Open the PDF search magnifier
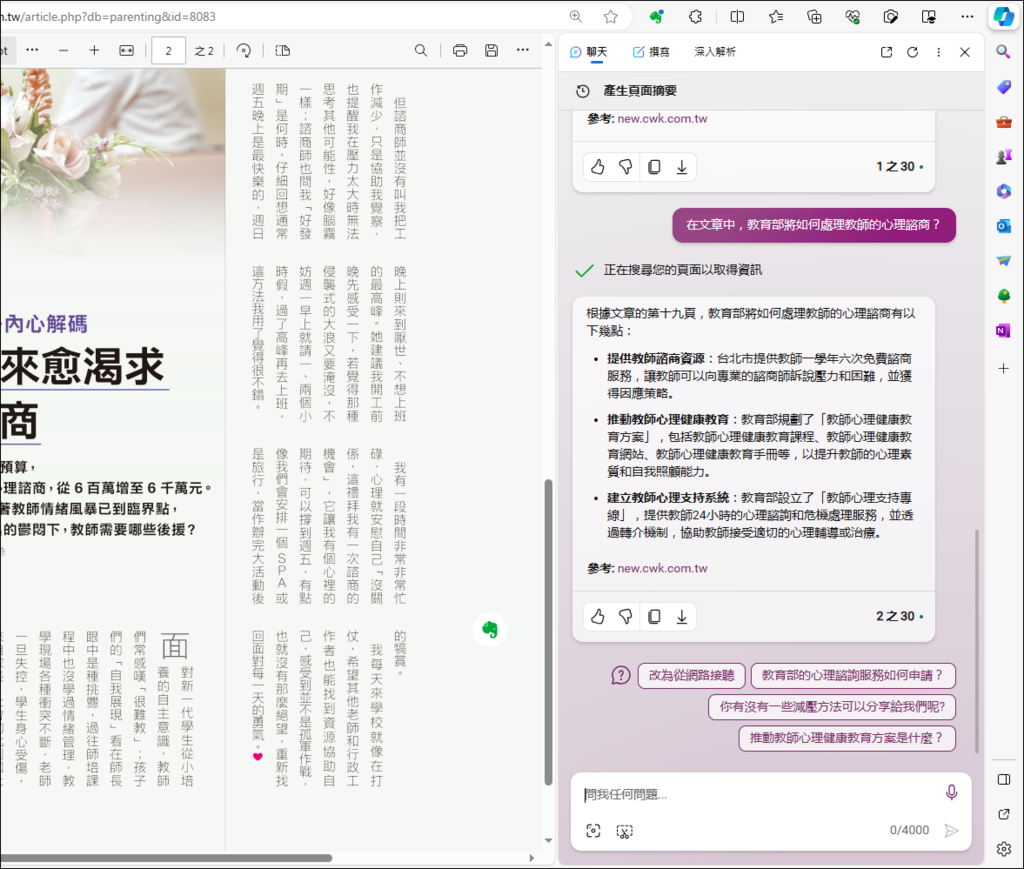 point(421,51)
